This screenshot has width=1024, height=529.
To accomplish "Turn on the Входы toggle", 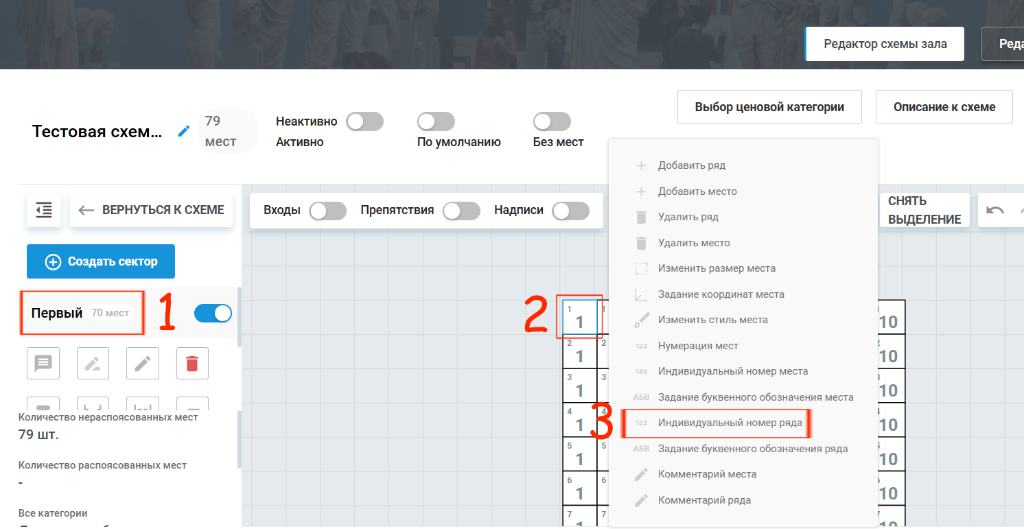I will coord(328,211).
